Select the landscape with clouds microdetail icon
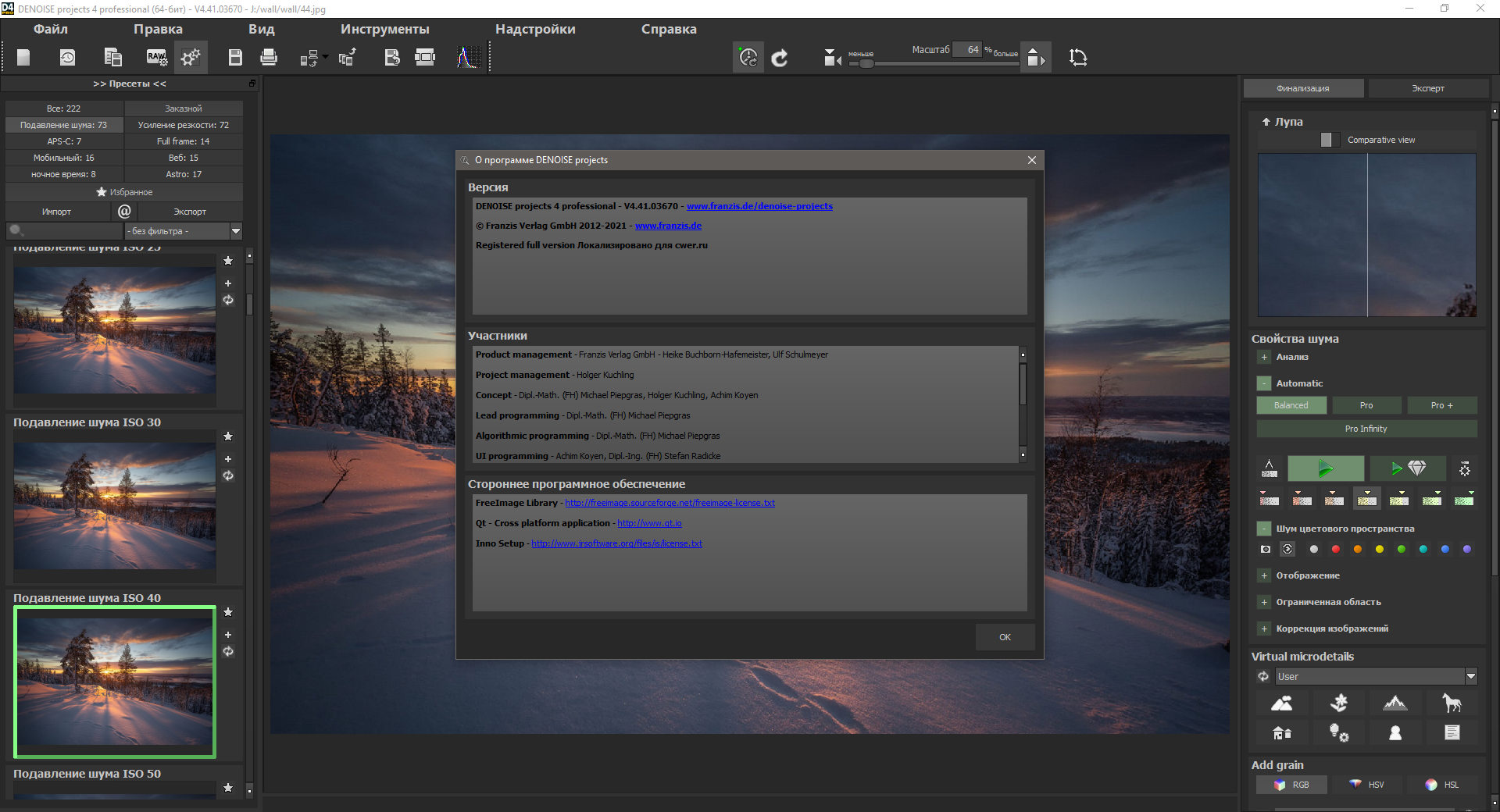 1281,703
